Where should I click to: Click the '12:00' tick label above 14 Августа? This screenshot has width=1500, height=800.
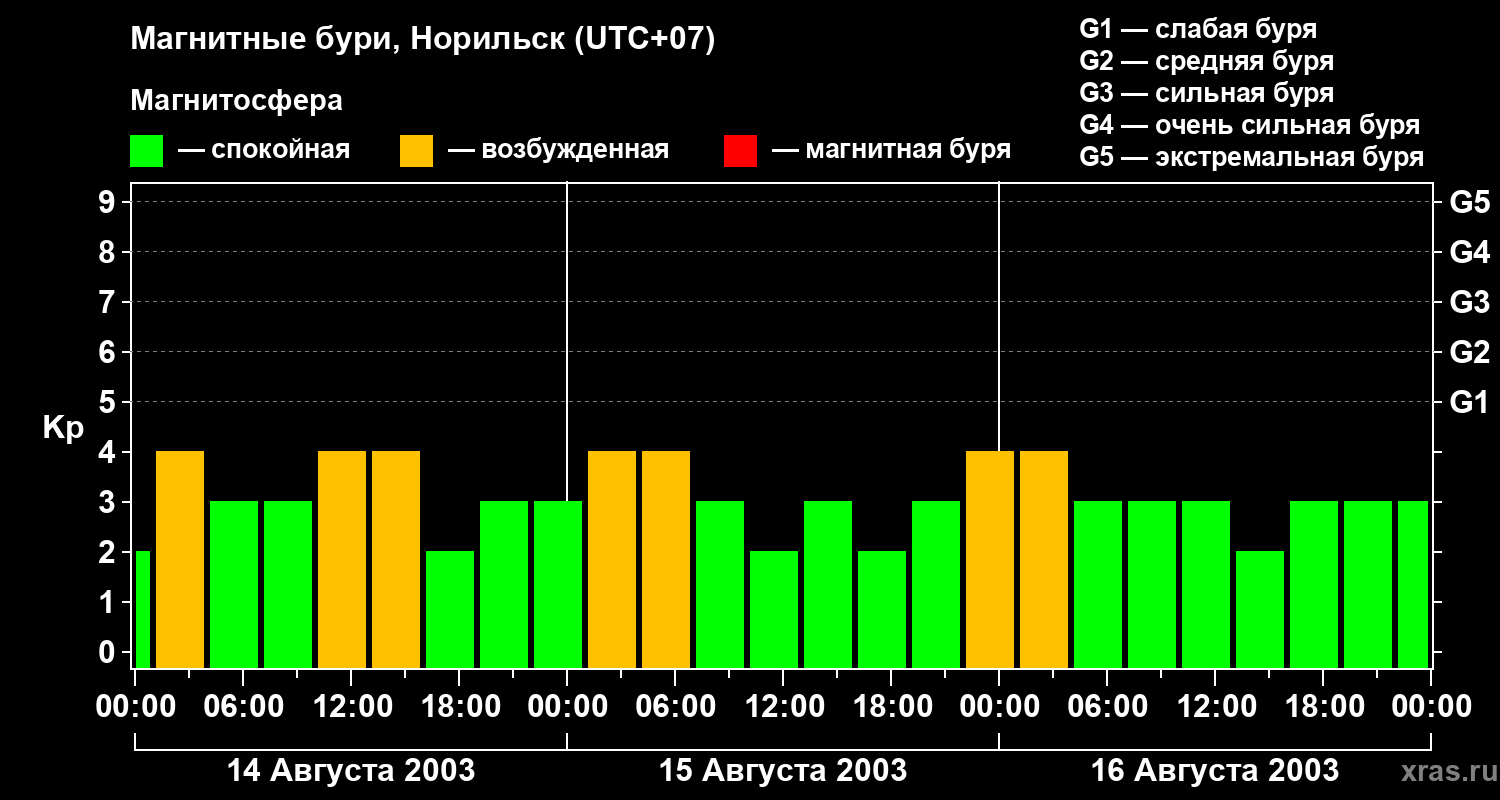[351, 707]
